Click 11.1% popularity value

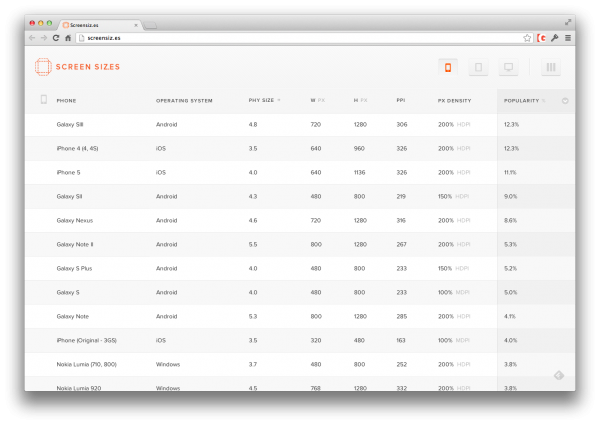click(x=510, y=173)
